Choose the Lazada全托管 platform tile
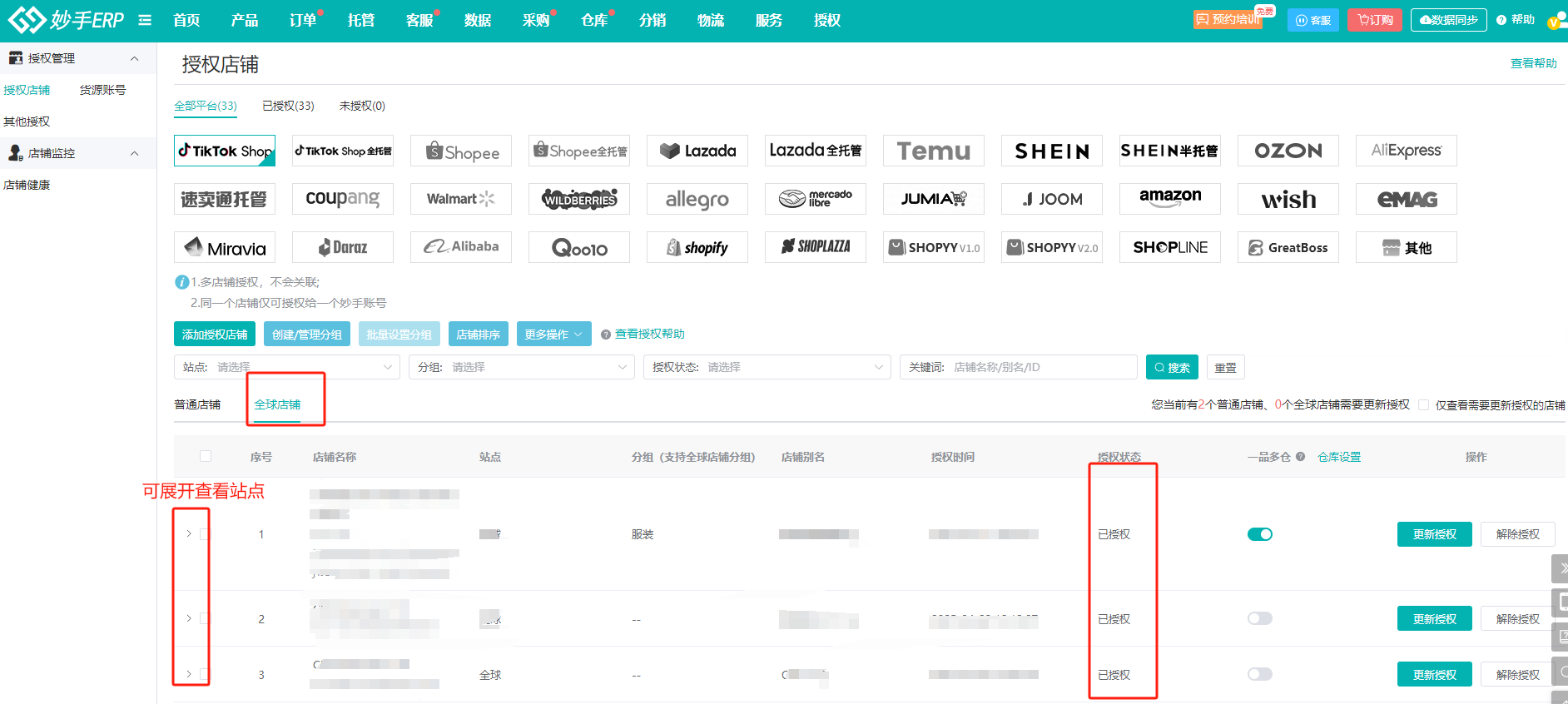The image size is (1568, 704). pos(816,151)
